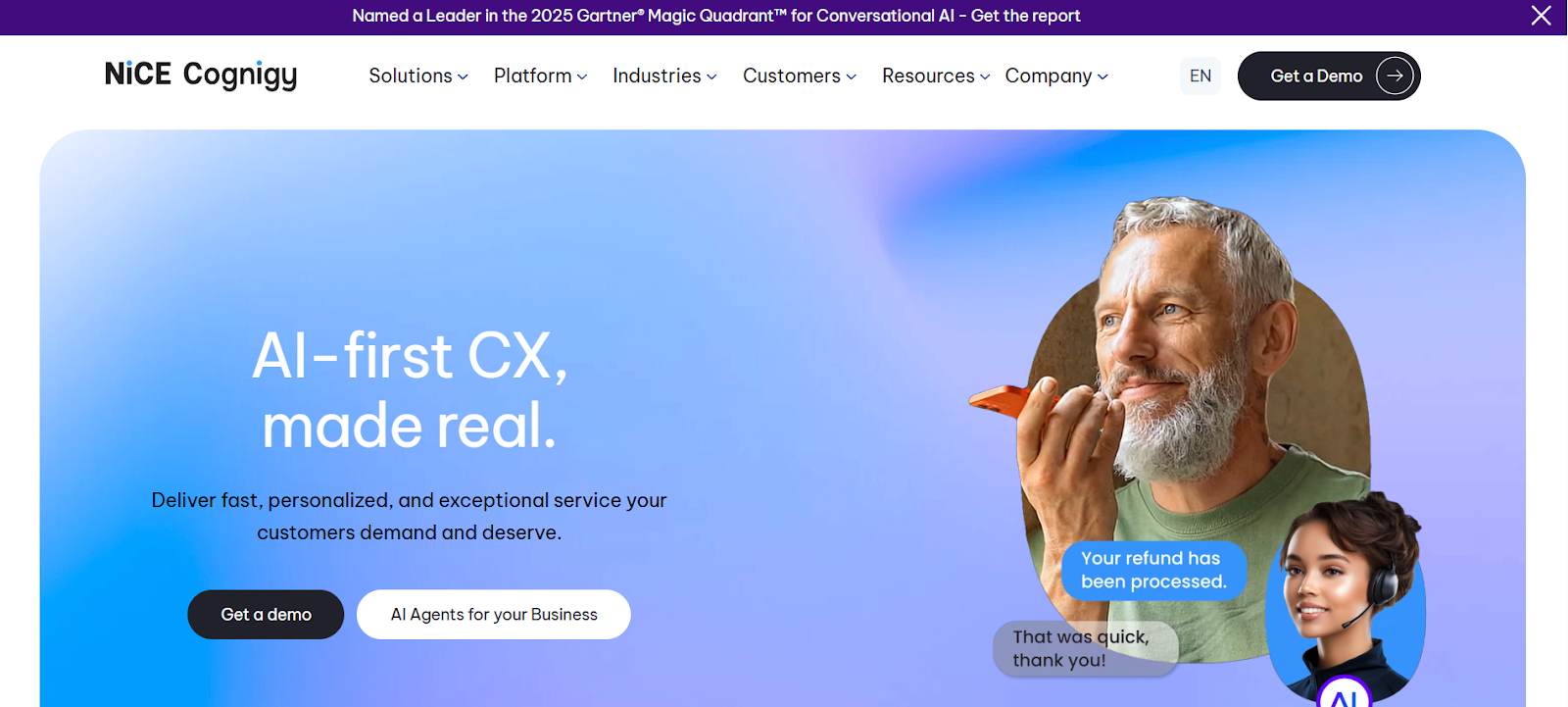
Task: Open the Company menu item
Action: point(1056,76)
